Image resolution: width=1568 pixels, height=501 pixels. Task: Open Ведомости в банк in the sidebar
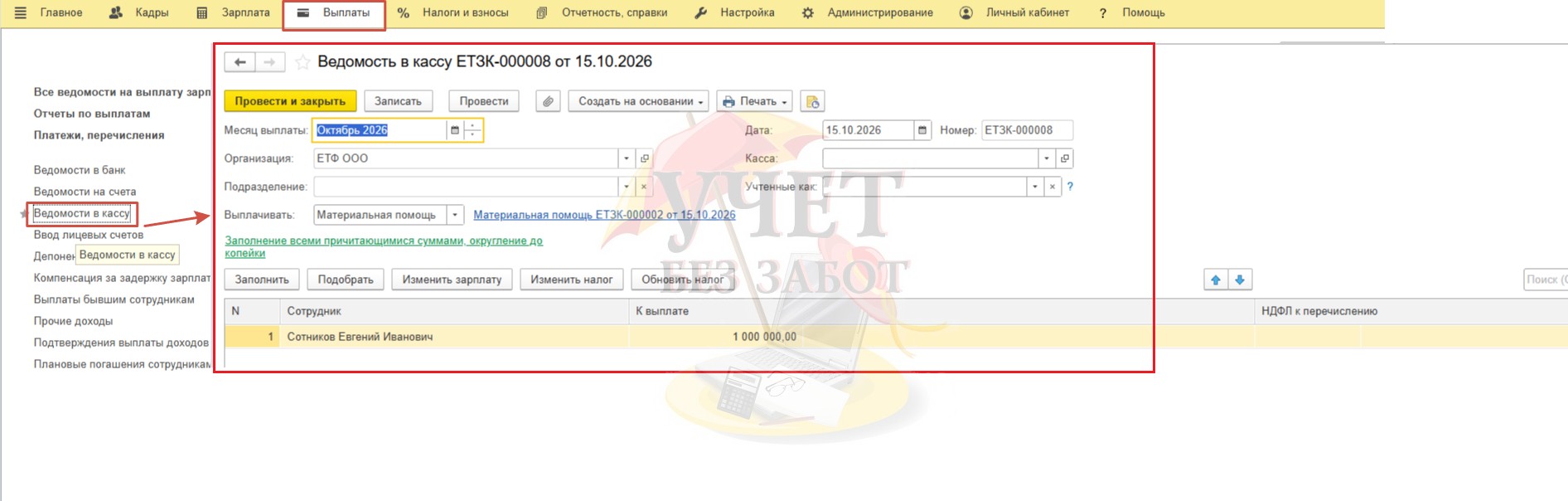80,170
